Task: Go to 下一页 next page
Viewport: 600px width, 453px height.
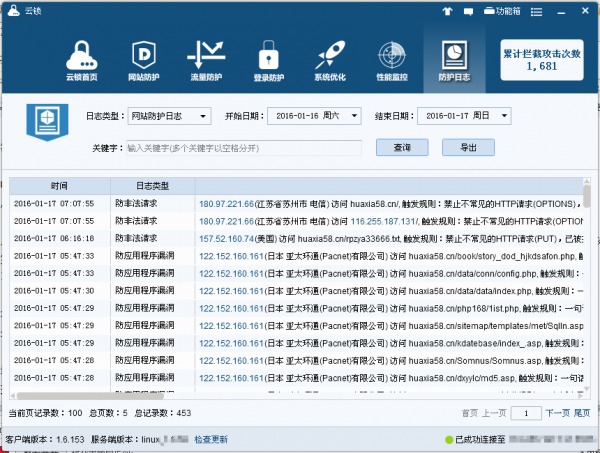Action: coord(557,412)
